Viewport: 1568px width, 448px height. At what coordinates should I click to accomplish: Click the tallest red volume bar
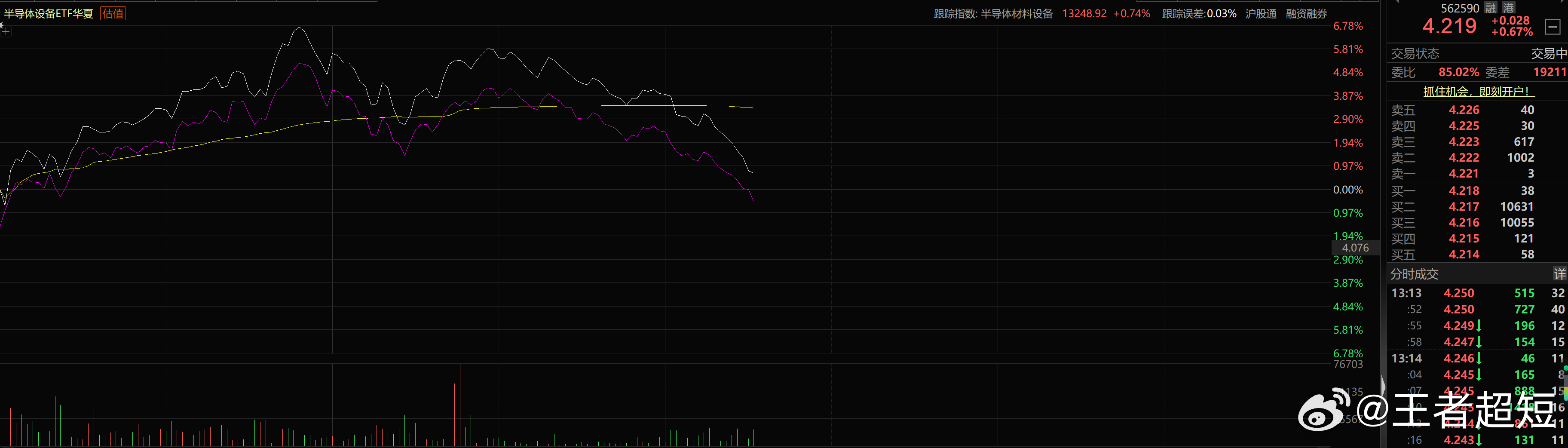click(x=459, y=405)
